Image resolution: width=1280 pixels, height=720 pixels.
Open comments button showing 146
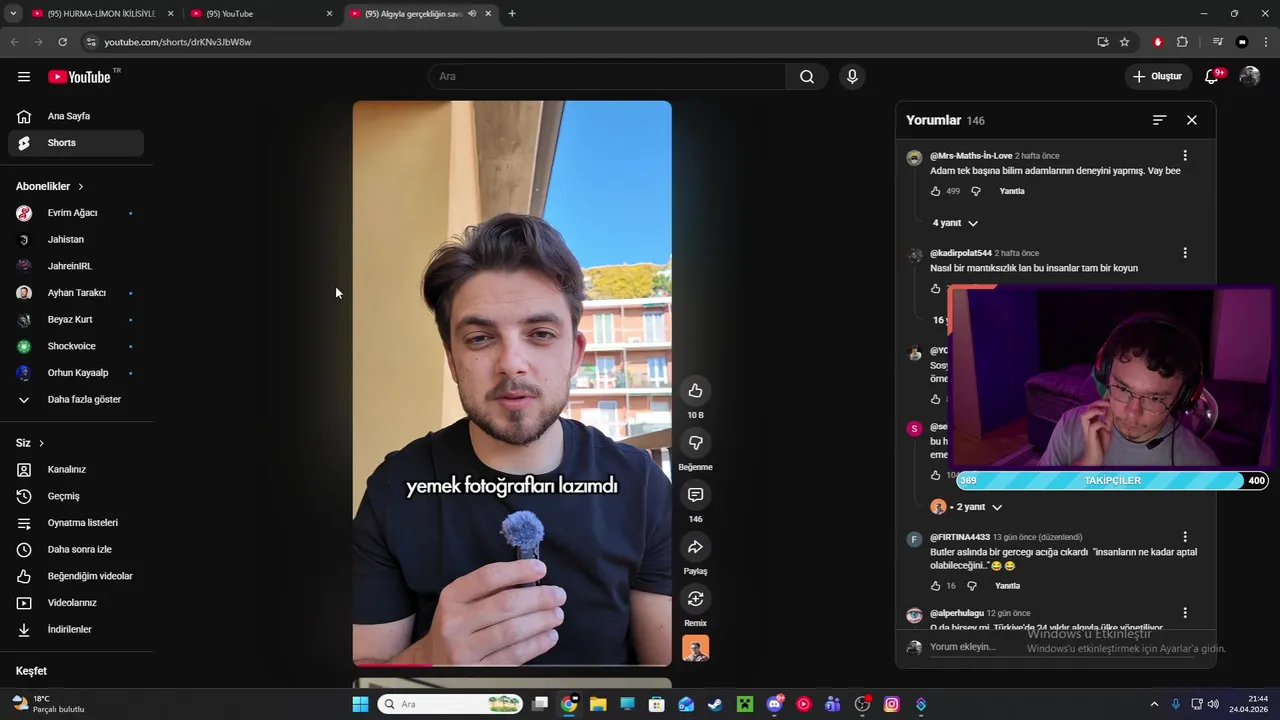(695, 495)
